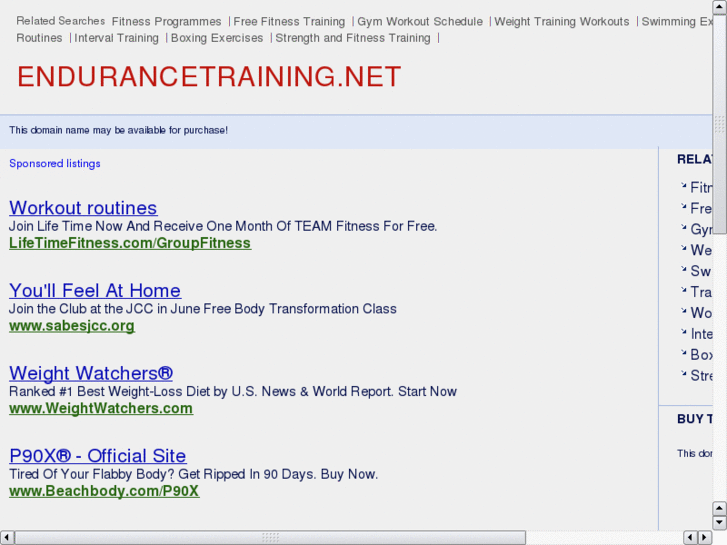Screen dimensions: 727x545
Task: Click the sidebar link starting with Stre
Action: click(x=701, y=376)
